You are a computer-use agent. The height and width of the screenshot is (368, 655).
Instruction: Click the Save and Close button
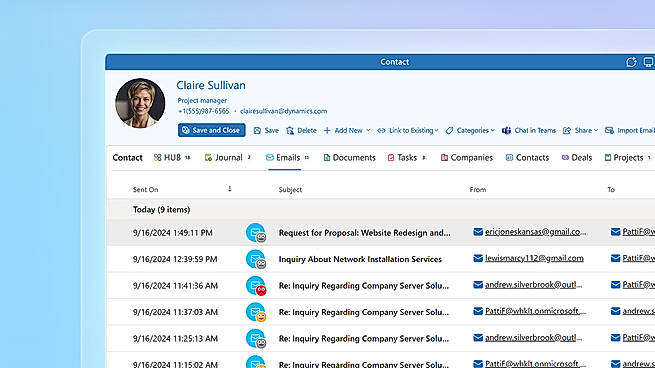[211, 130]
